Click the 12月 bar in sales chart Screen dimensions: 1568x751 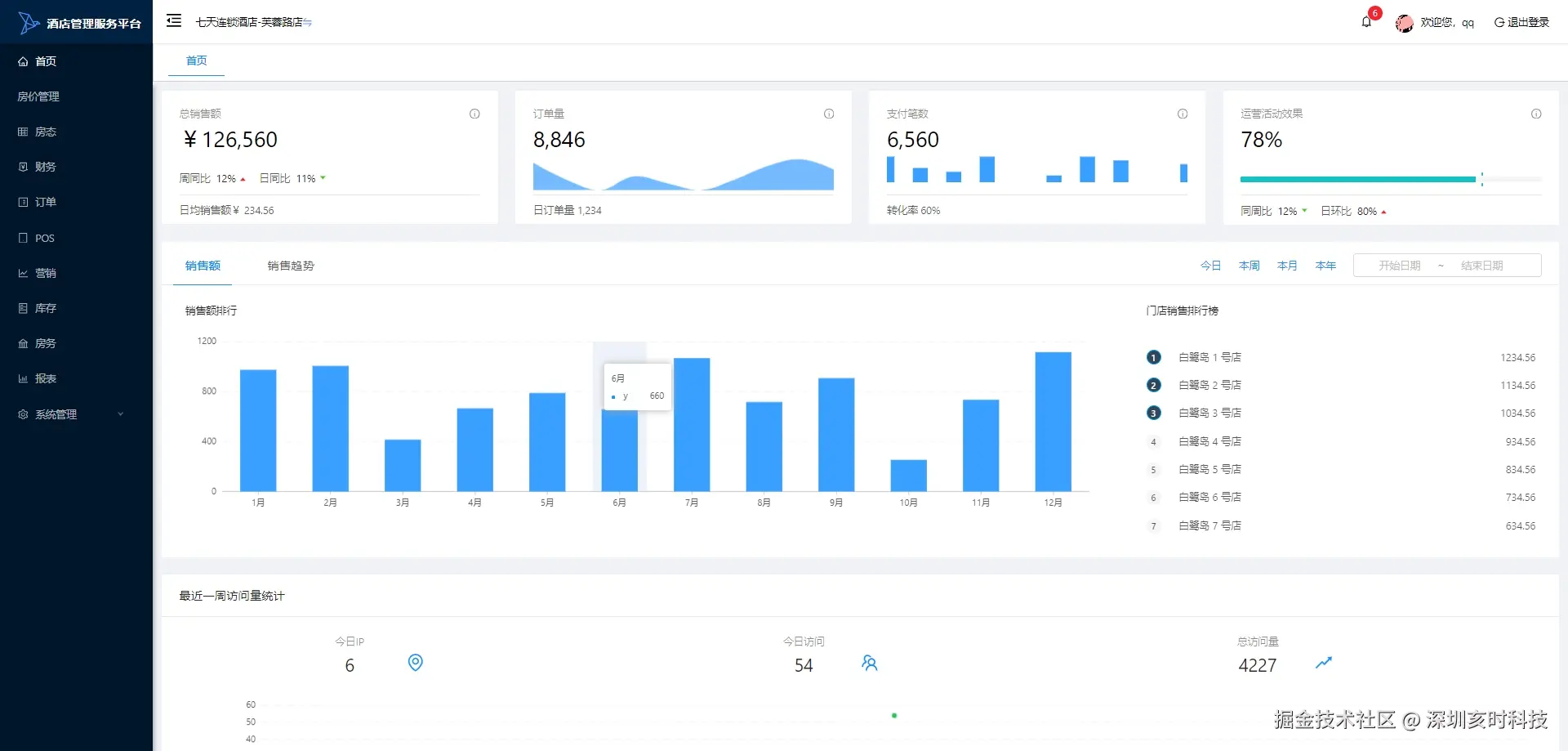pyautogui.click(x=1053, y=422)
